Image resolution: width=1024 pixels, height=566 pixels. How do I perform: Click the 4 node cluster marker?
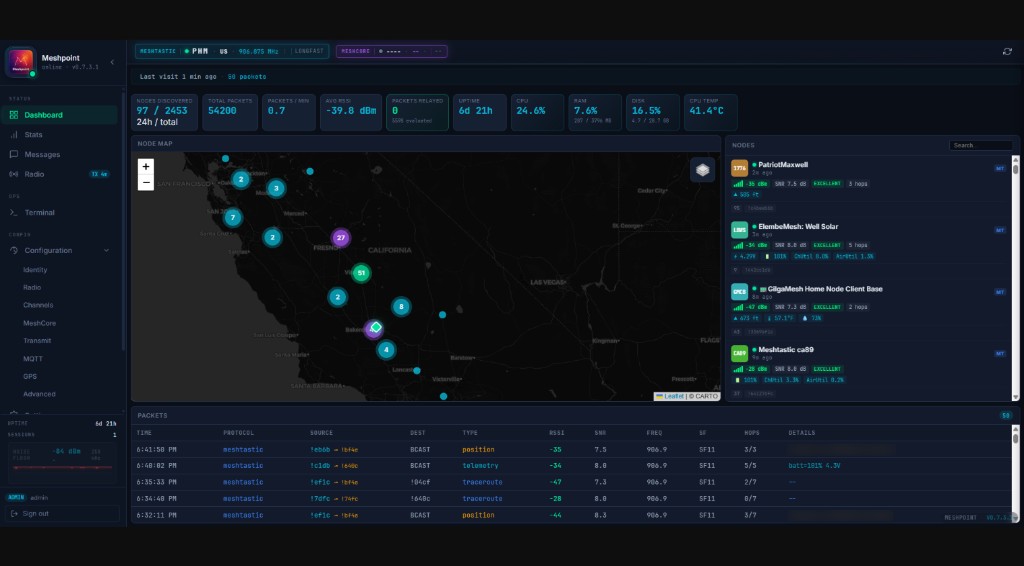tap(386, 350)
